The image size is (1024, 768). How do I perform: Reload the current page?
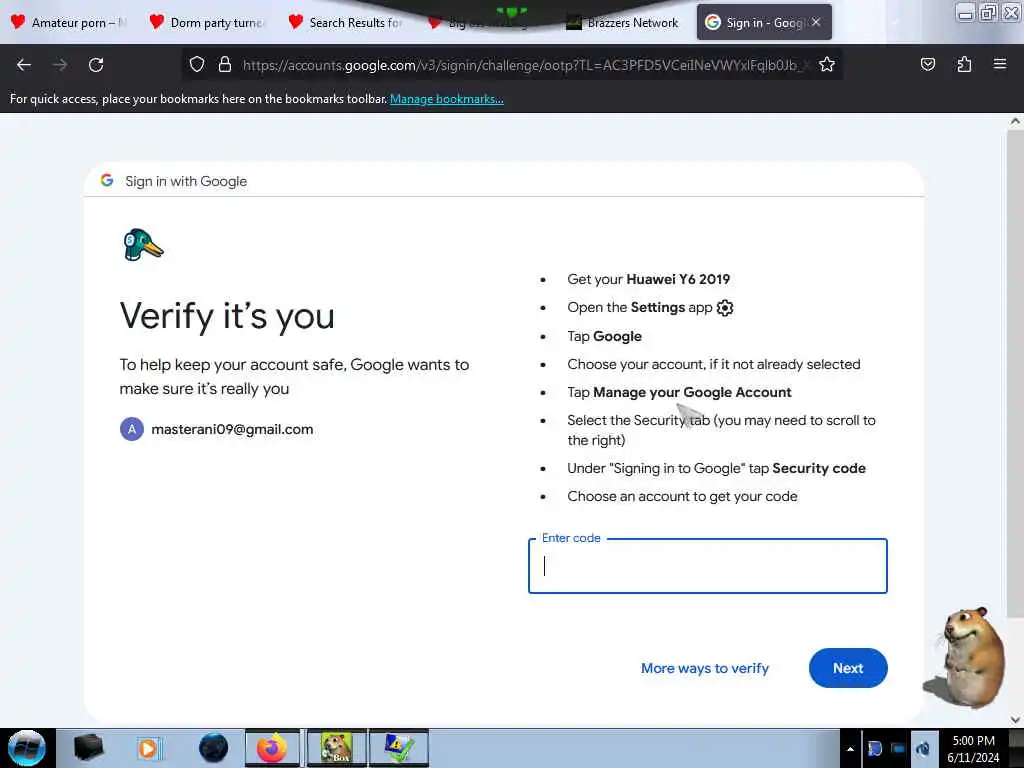[x=96, y=65]
